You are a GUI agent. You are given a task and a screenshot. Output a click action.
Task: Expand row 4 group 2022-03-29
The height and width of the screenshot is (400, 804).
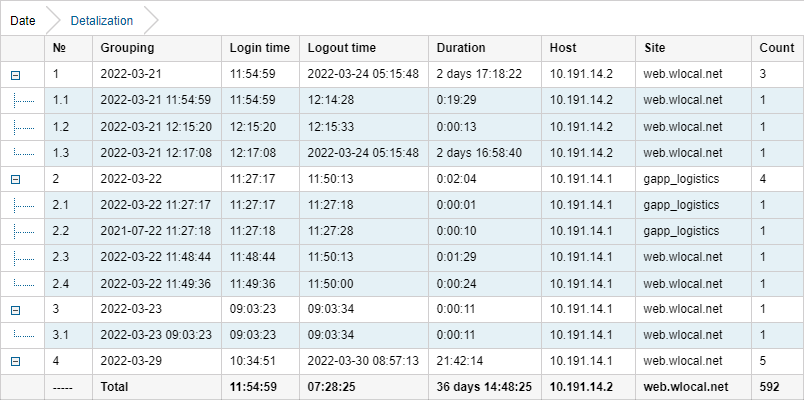point(15,362)
